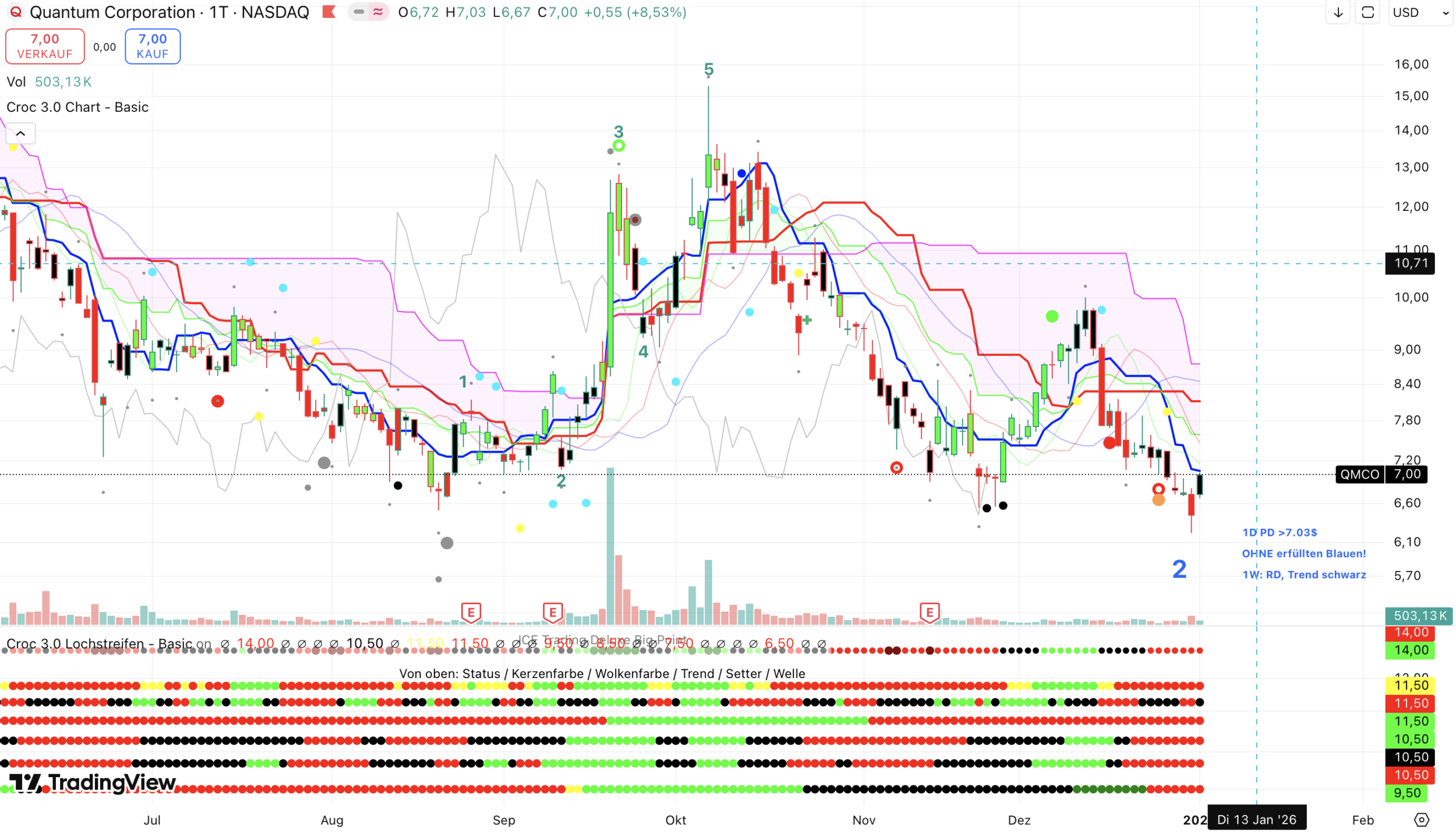This screenshot has width=1456, height=833.
Task: Click the down arrow button near USD
Action: [x=1338, y=13]
